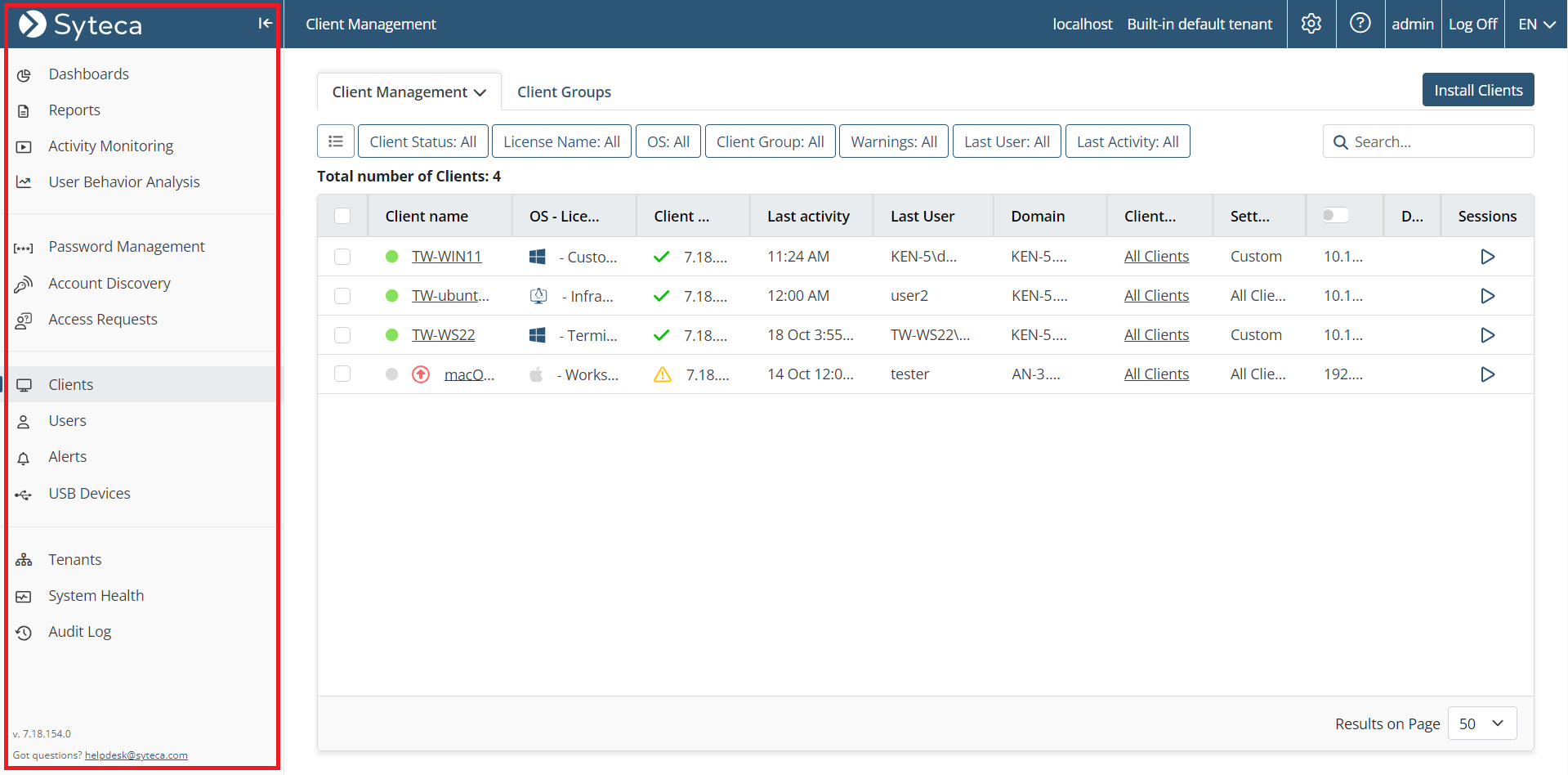Tick the select-all checkbox in header
The width and height of the screenshot is (1568, 775).
342,216
